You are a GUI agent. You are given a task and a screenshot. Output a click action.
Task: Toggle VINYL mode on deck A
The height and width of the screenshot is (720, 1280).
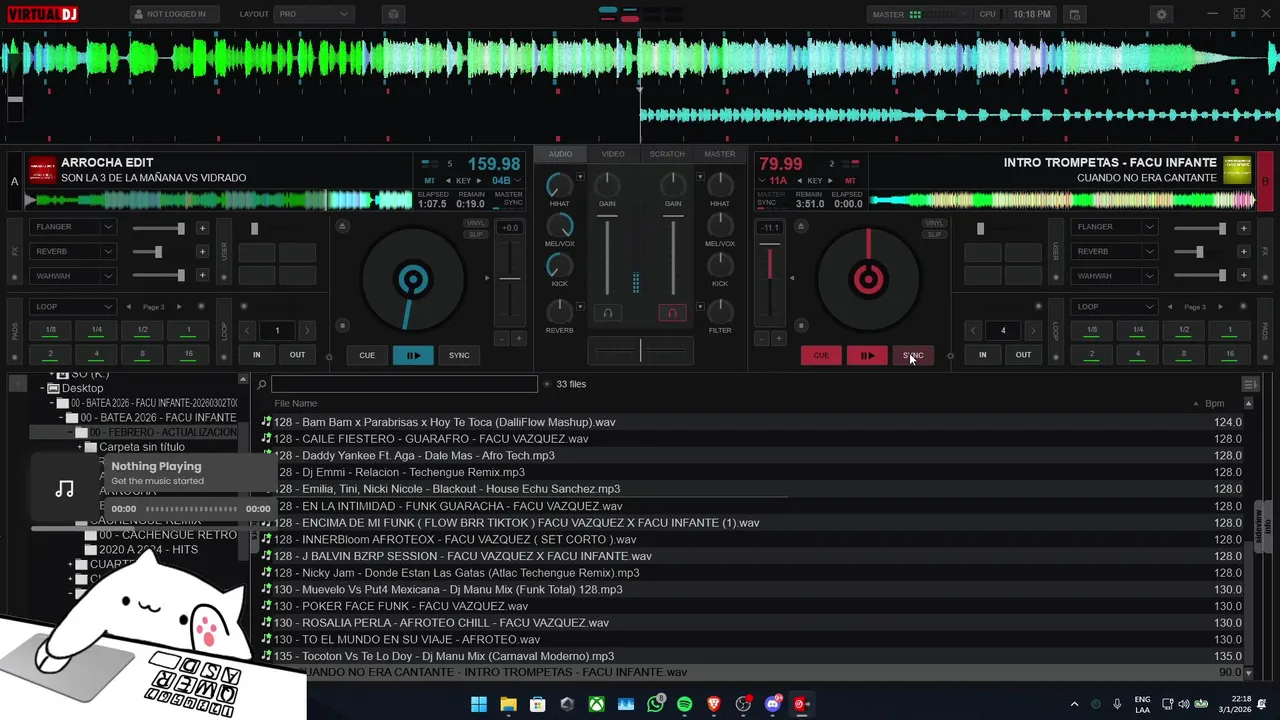coord(476,224)
